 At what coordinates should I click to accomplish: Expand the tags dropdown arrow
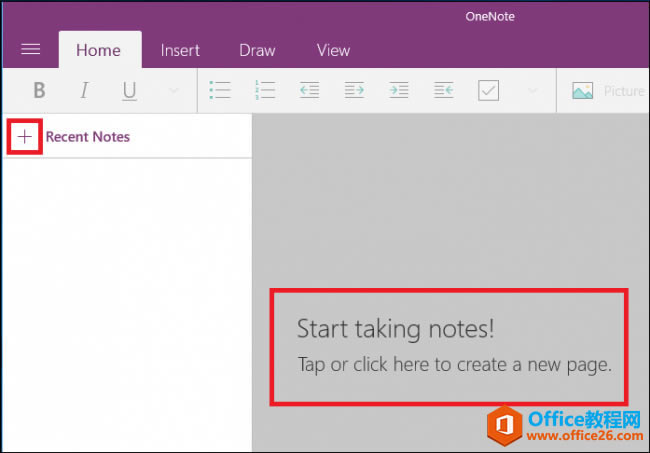coord(533,90)
